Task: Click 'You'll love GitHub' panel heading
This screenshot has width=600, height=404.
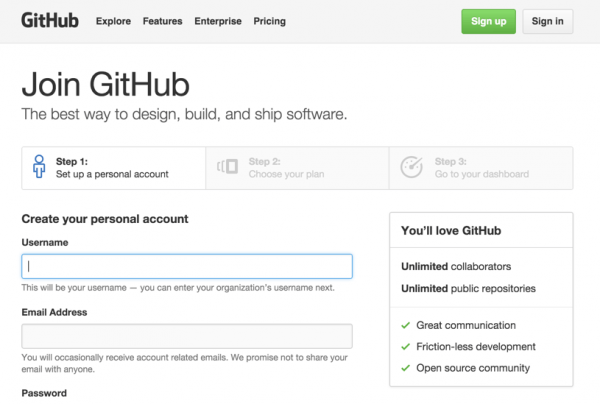Action: pos(451,231)
